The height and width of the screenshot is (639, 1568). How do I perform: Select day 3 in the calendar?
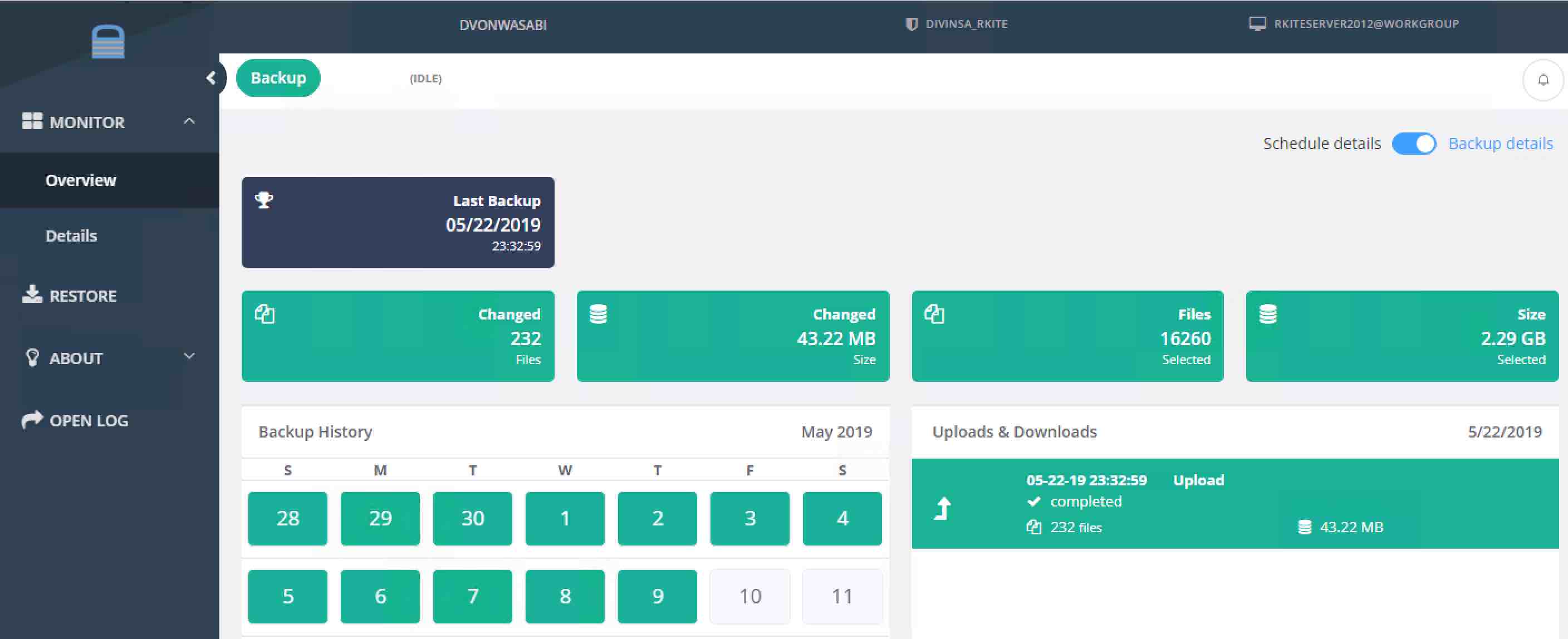[x=750, y=519]
